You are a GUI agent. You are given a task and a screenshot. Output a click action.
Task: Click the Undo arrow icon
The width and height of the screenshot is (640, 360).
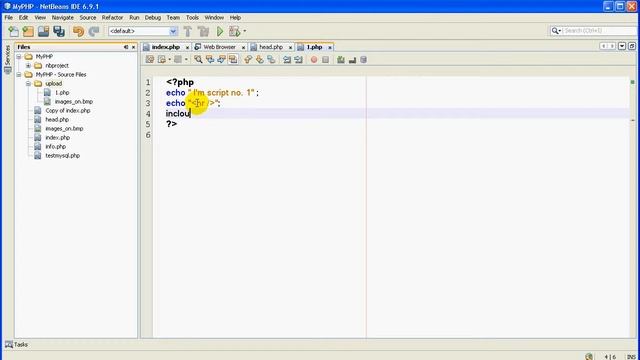click(78, 31)
